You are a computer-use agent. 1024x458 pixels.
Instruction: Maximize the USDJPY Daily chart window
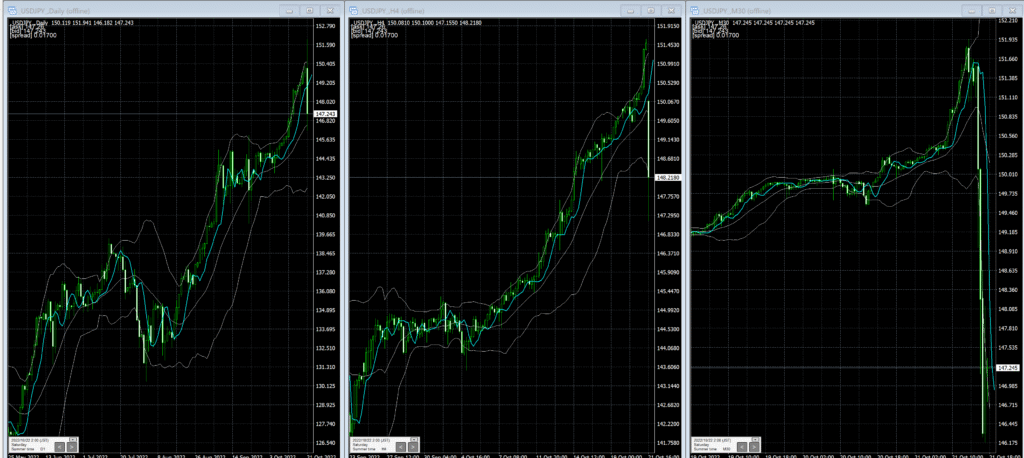click(x=310, y=10)
